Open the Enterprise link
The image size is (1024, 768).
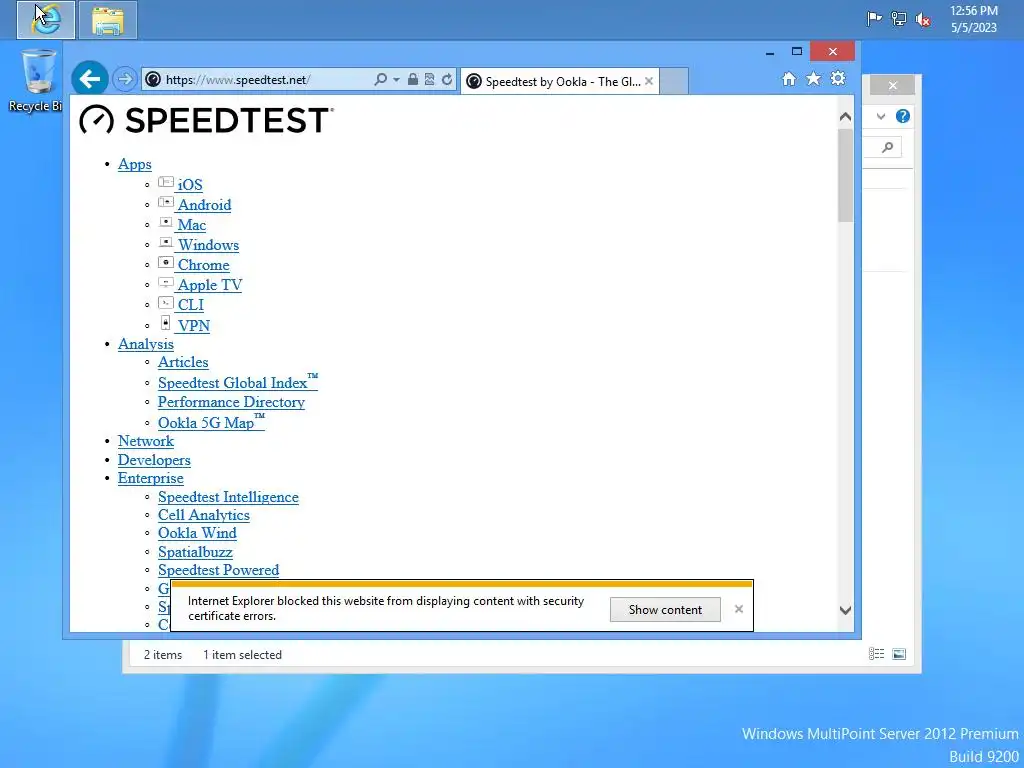click(x=150, y=479)
